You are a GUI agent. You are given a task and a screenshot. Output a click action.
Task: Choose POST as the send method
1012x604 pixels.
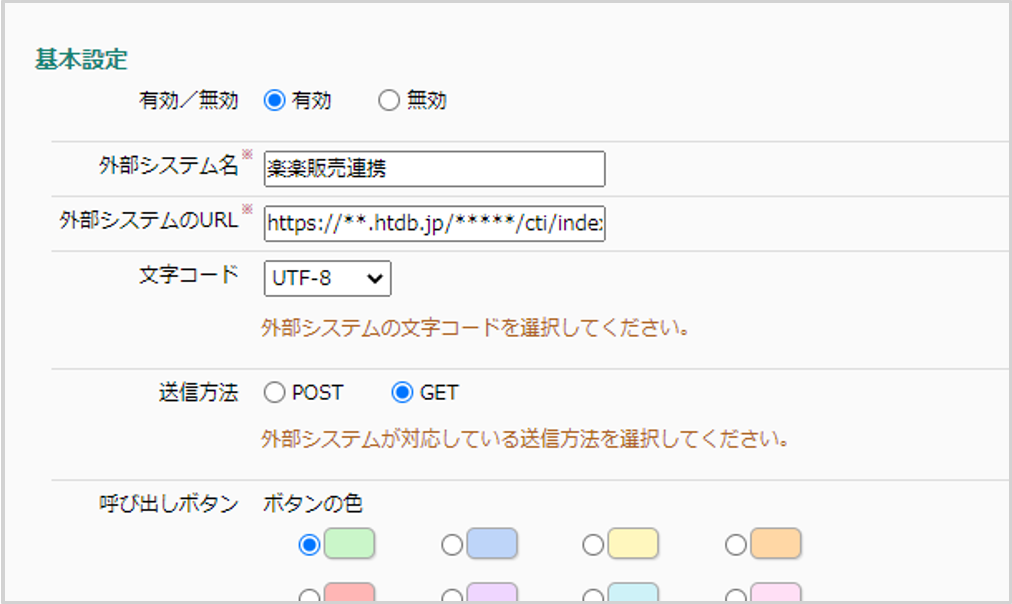(x=274, y=392)
